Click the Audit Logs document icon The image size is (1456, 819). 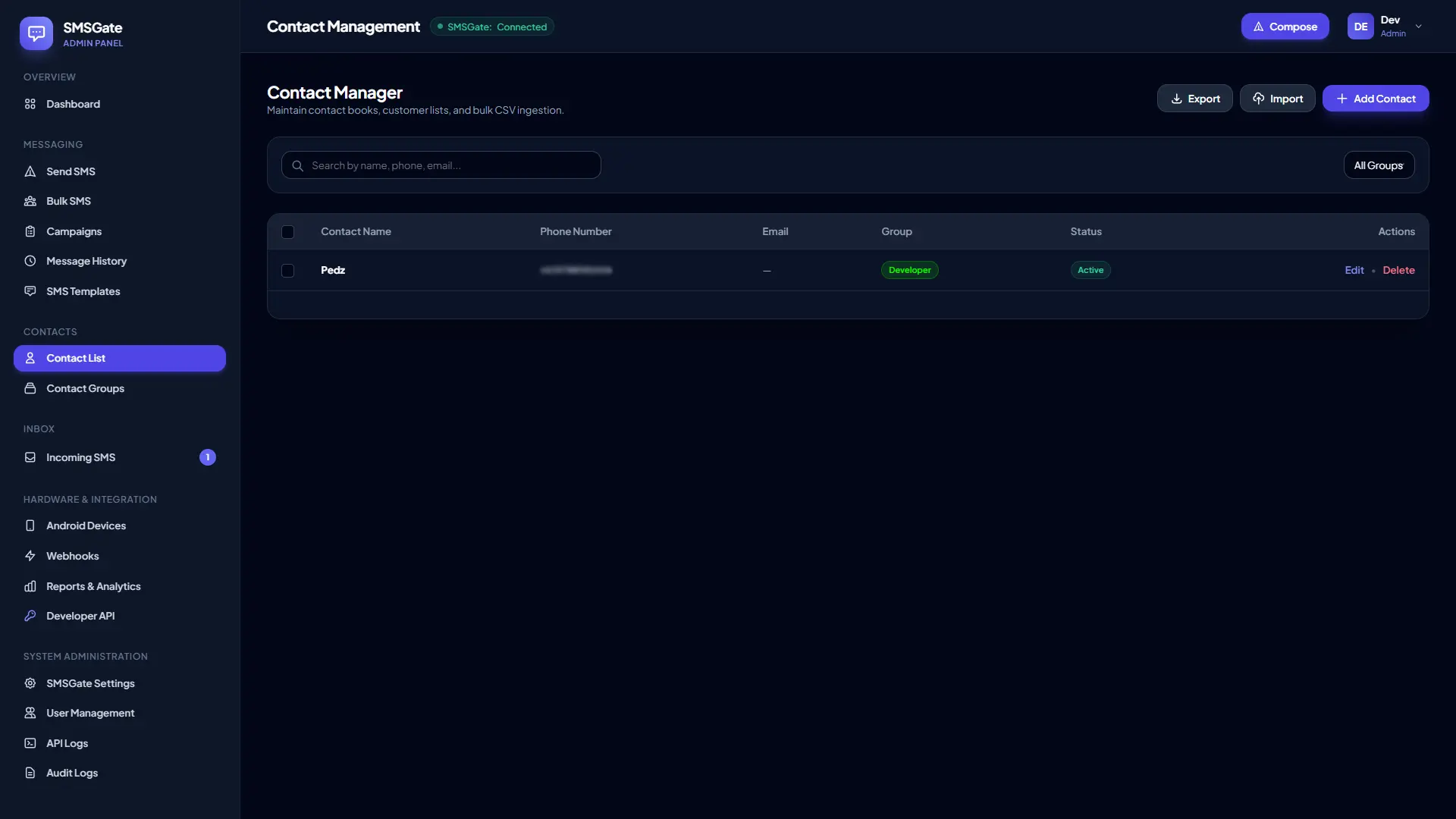coord(30,773)
